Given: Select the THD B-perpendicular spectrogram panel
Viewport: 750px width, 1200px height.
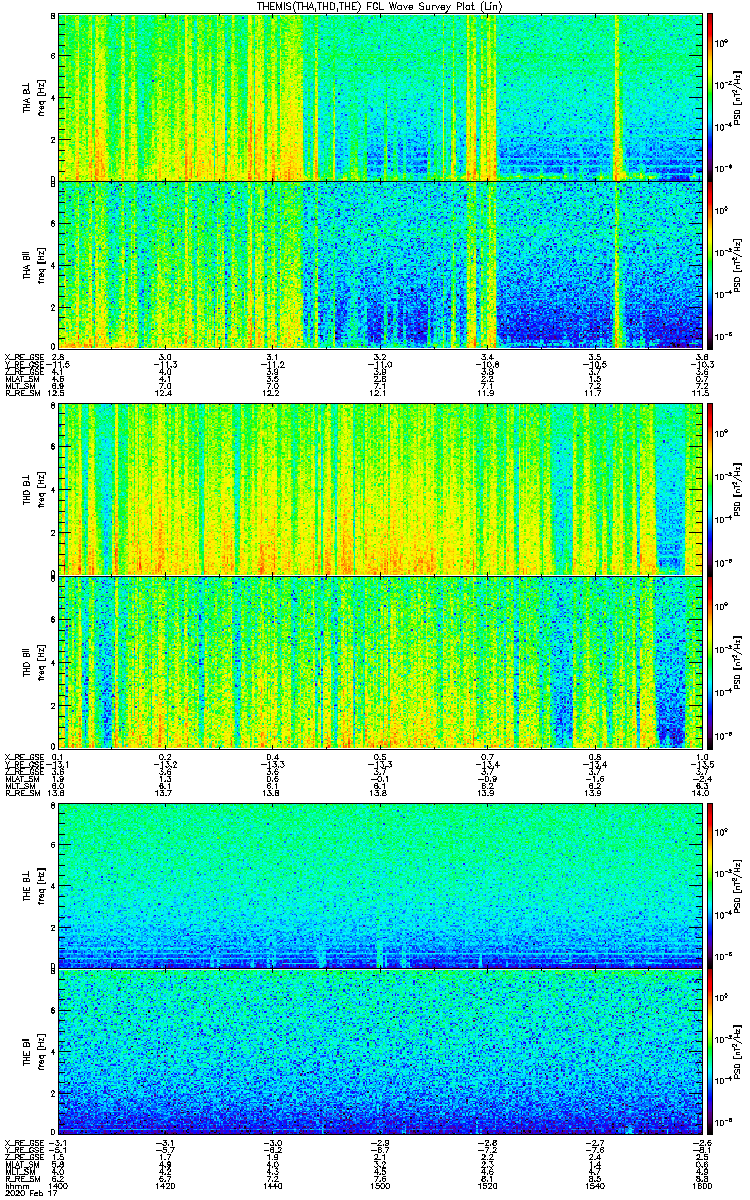Looking at the screenshot, I should 380,488.
